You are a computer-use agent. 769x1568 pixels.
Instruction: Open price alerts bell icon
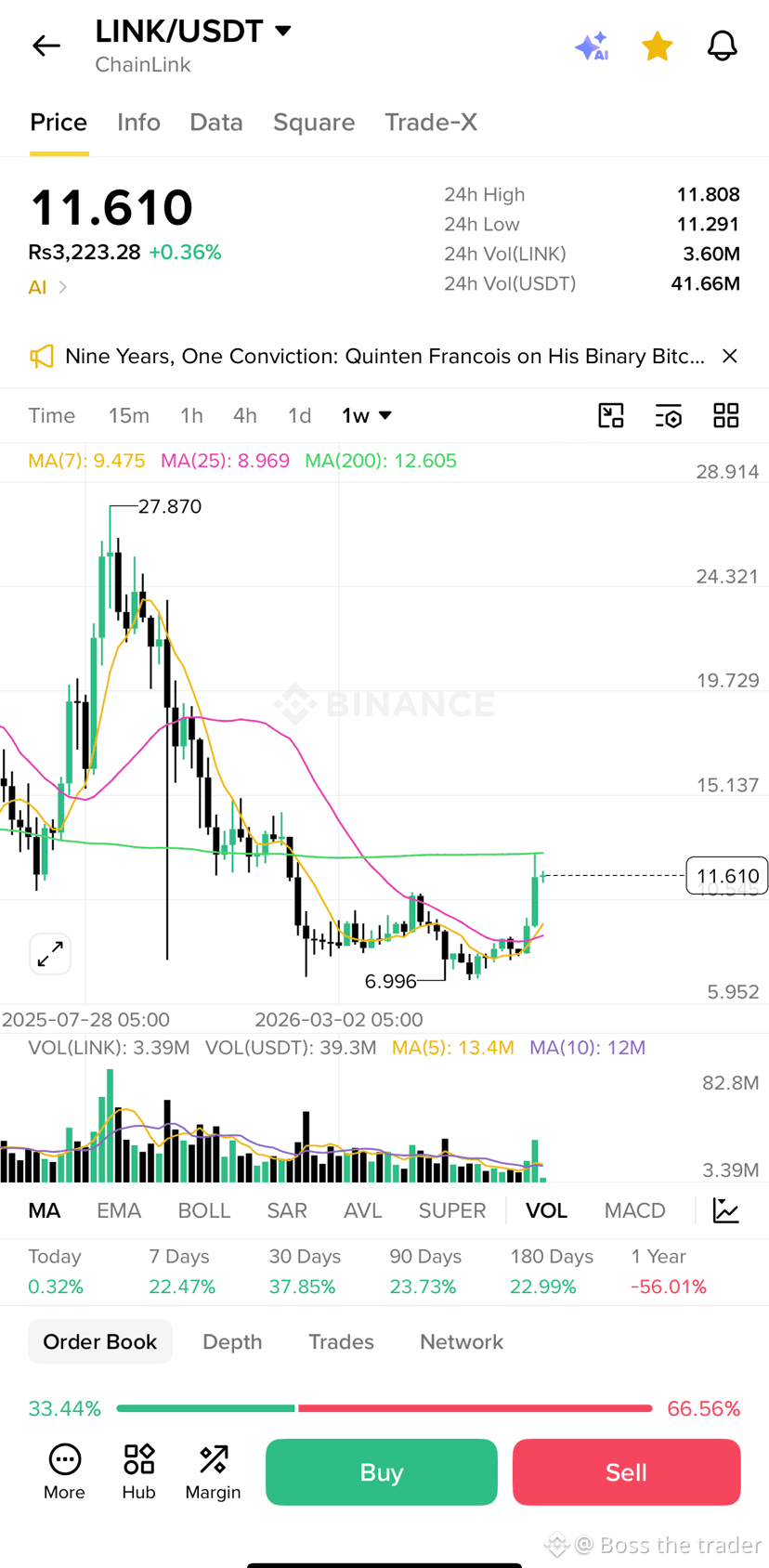(x=723, y=46)
